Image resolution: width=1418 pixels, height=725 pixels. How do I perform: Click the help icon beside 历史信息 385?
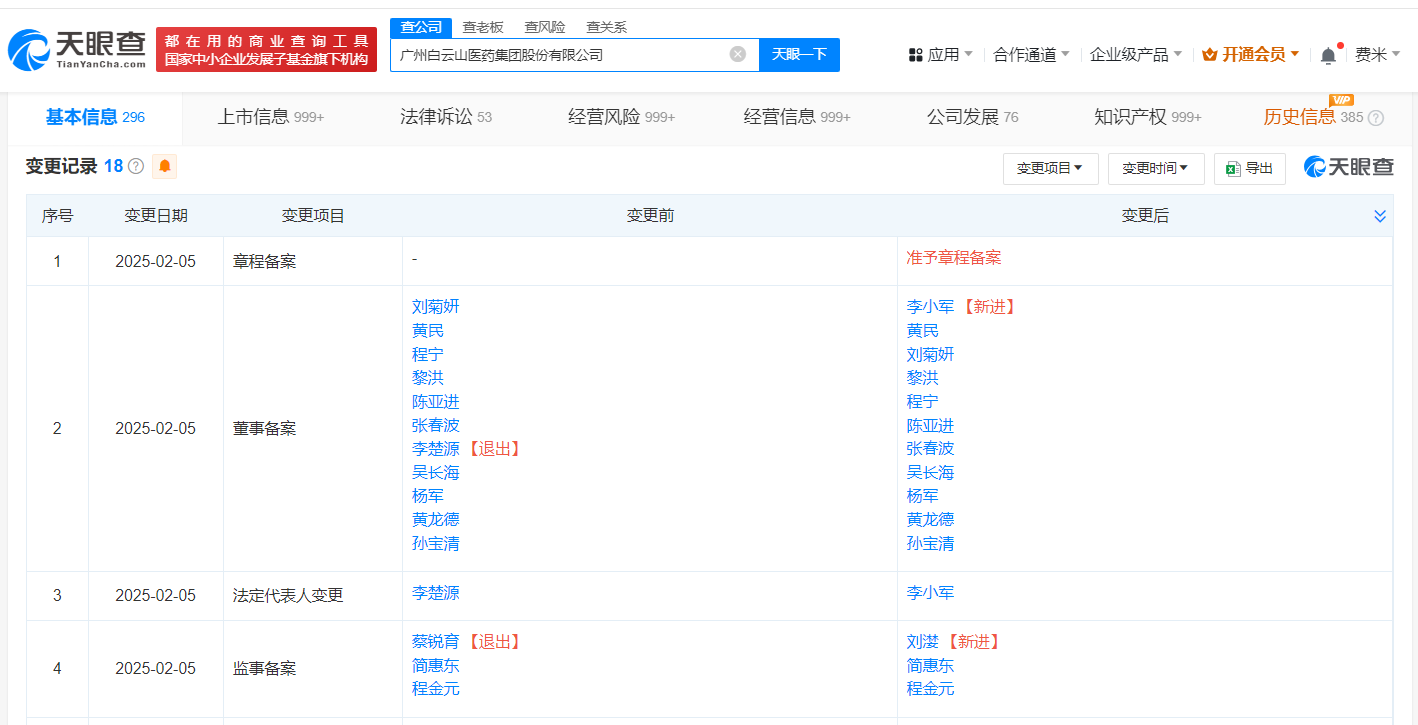pyautogui.click(x=1376, y=118)
